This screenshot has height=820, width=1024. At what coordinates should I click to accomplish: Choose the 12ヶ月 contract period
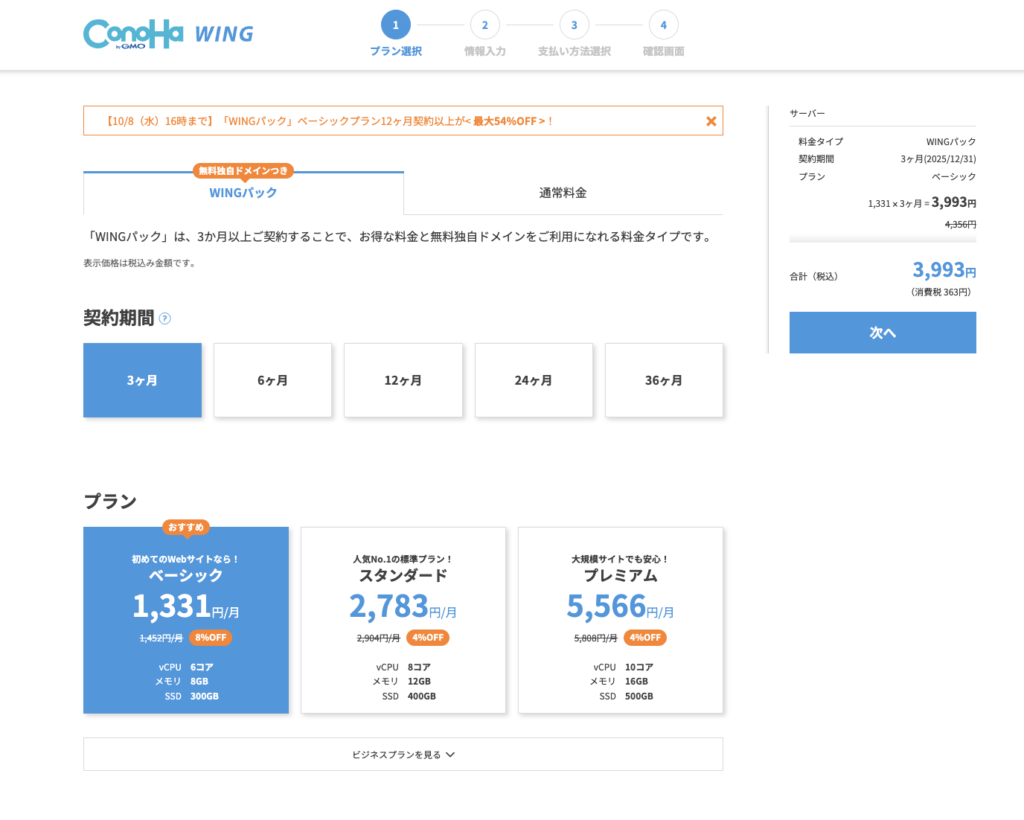pos(403,380)
